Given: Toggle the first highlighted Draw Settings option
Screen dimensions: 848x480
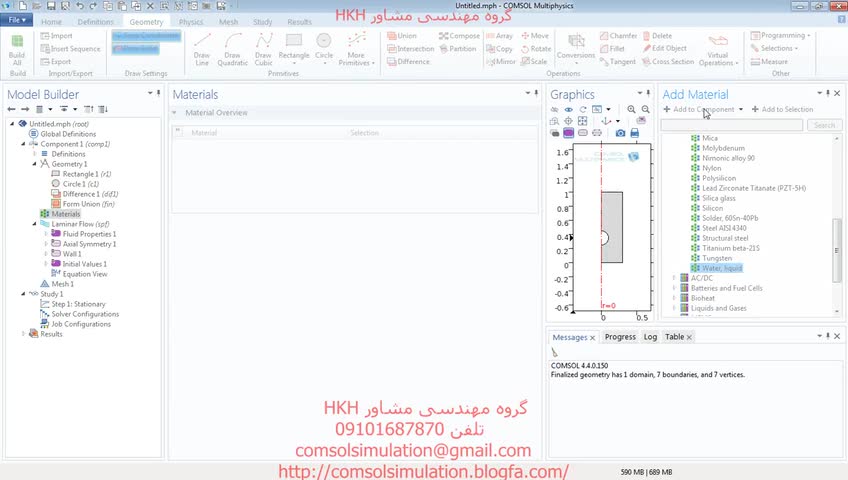Looking at the screenshot, I should coord(146,36).
